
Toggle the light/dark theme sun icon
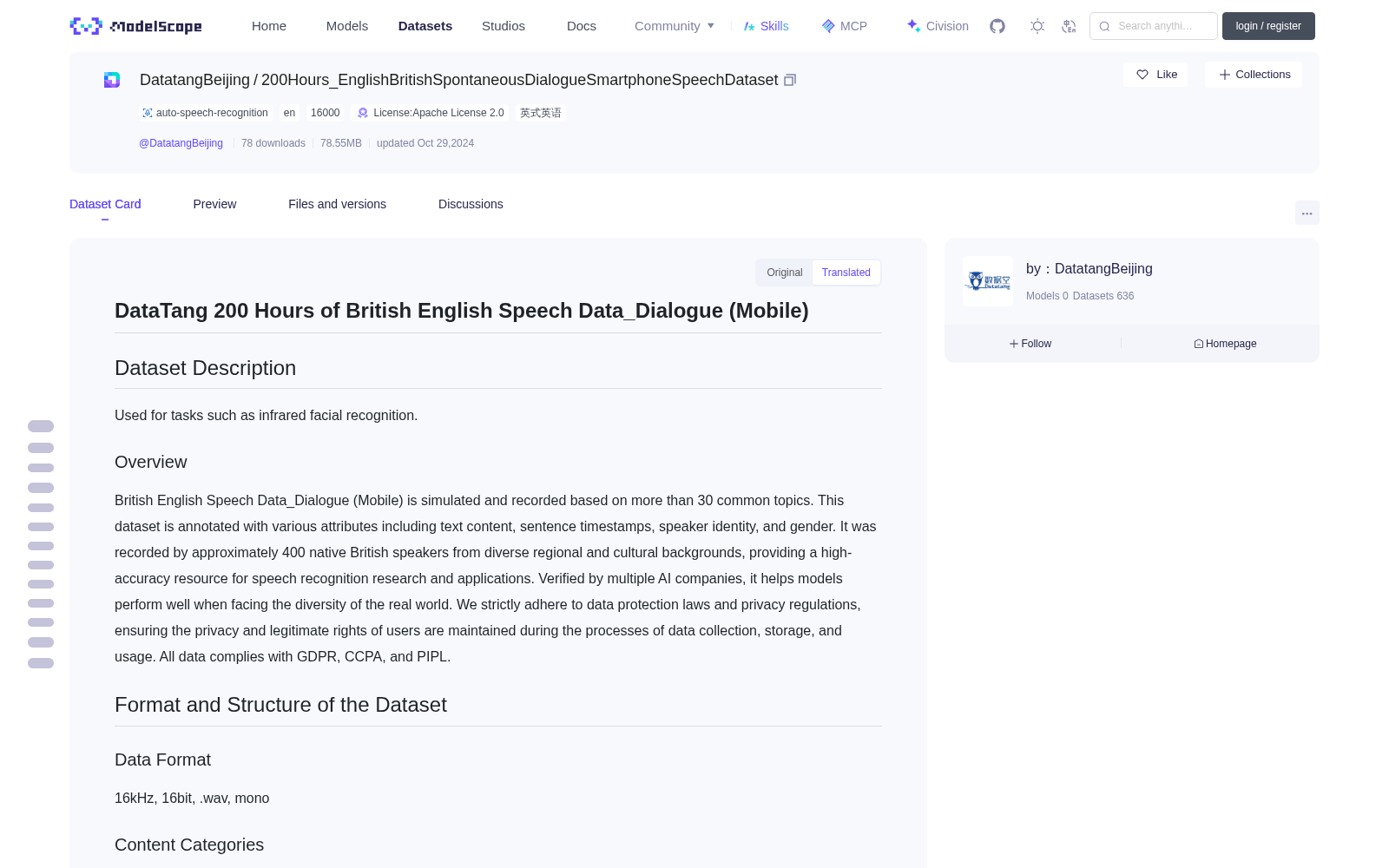coord(1037,26)
